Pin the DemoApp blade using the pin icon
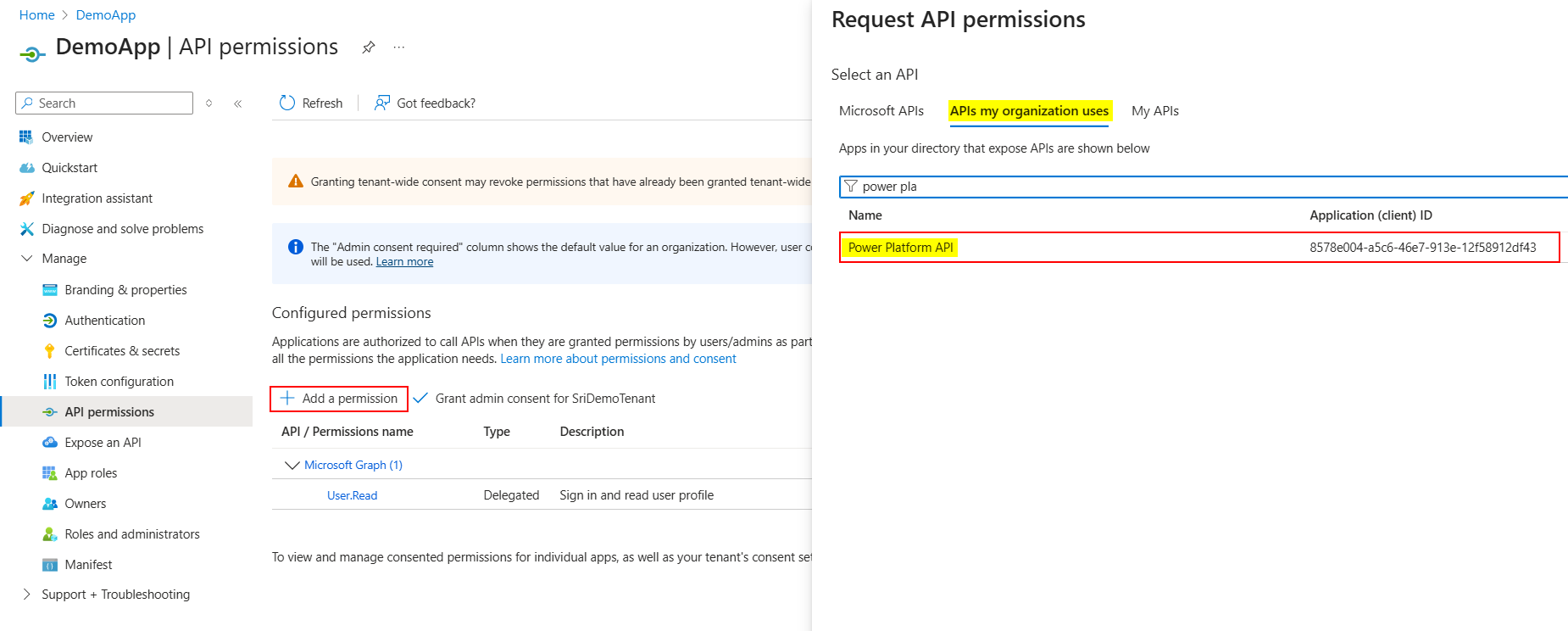Viewport: 1568px width, 631px height. point(369,47)
